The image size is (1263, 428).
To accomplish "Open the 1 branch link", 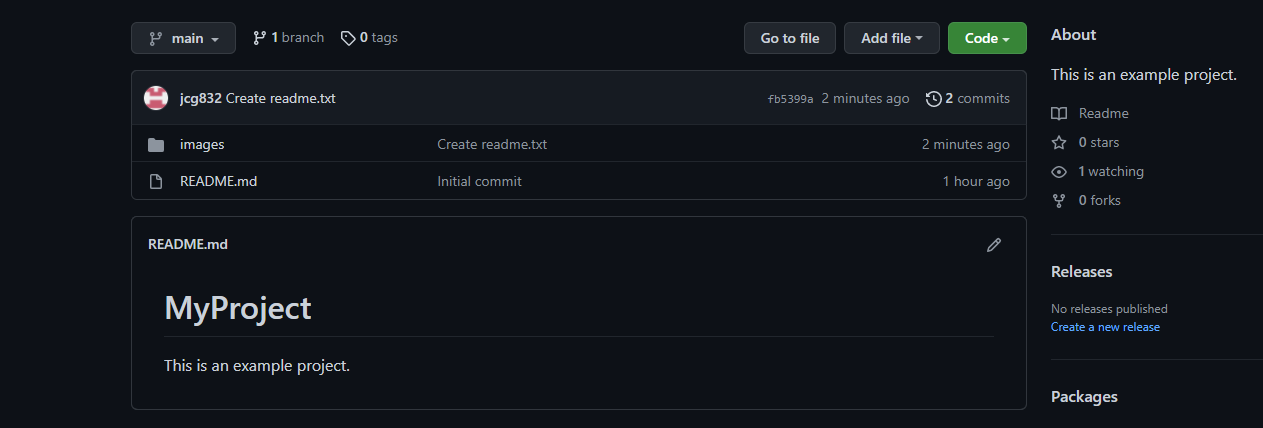I will [x=288, y=38].
